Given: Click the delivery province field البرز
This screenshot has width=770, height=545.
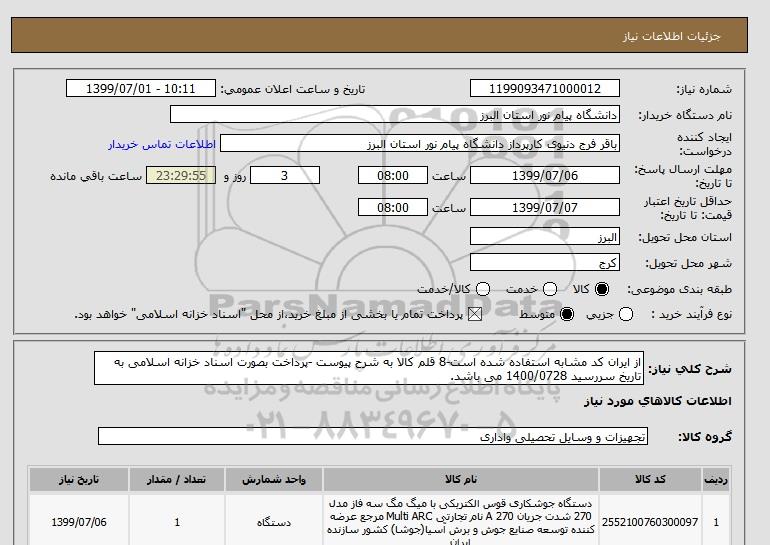Looking at the screenshot, I should coord(545,237).
